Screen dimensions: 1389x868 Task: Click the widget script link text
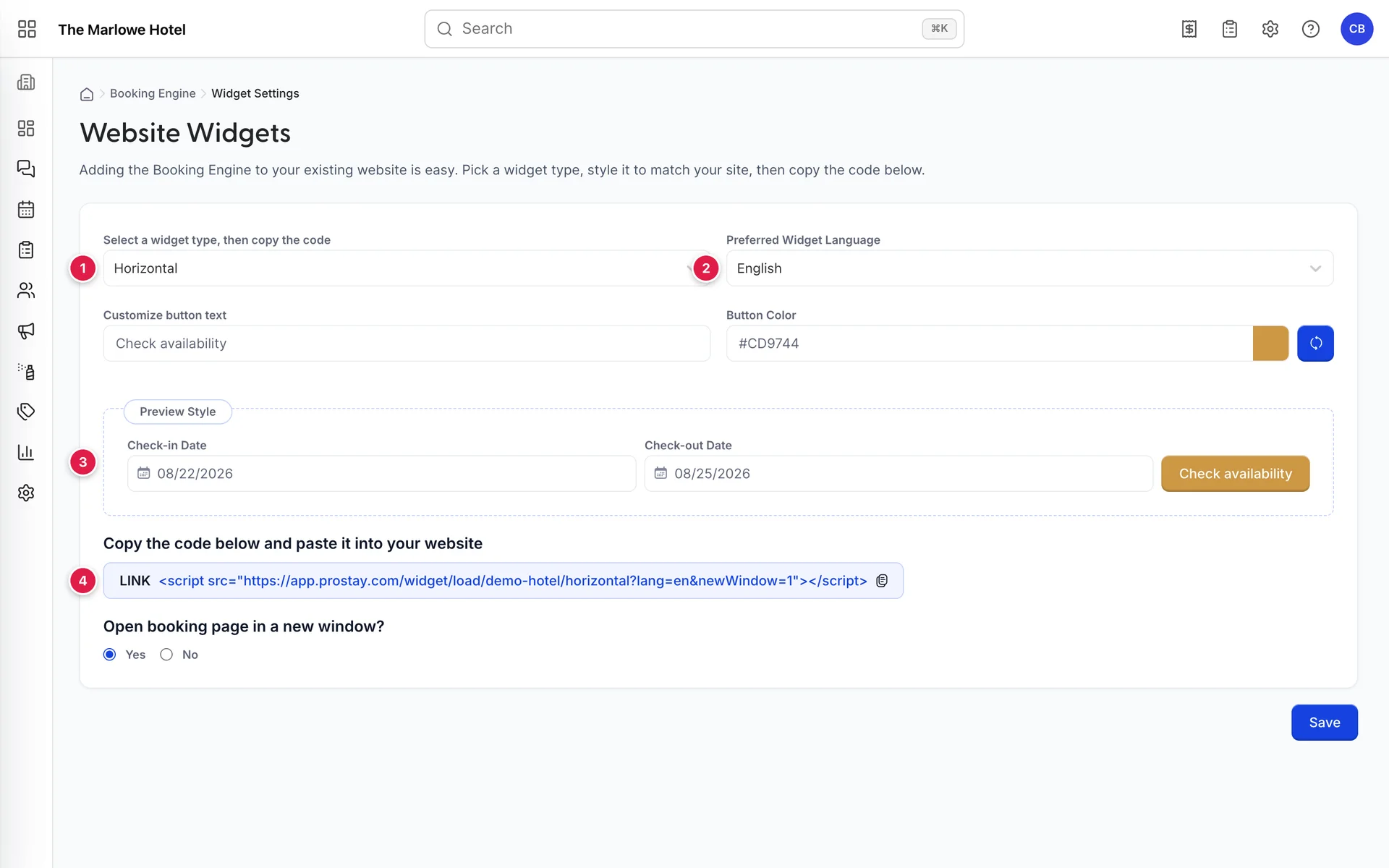click(513, 581)
